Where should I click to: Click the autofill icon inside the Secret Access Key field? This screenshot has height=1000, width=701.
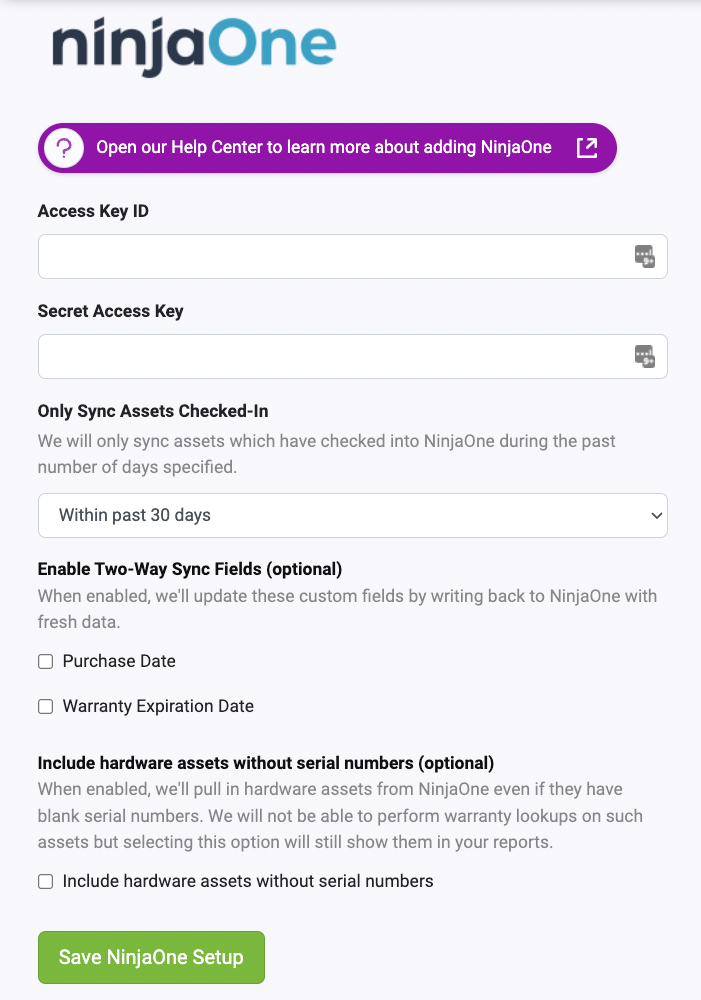(x=645, y=356)
